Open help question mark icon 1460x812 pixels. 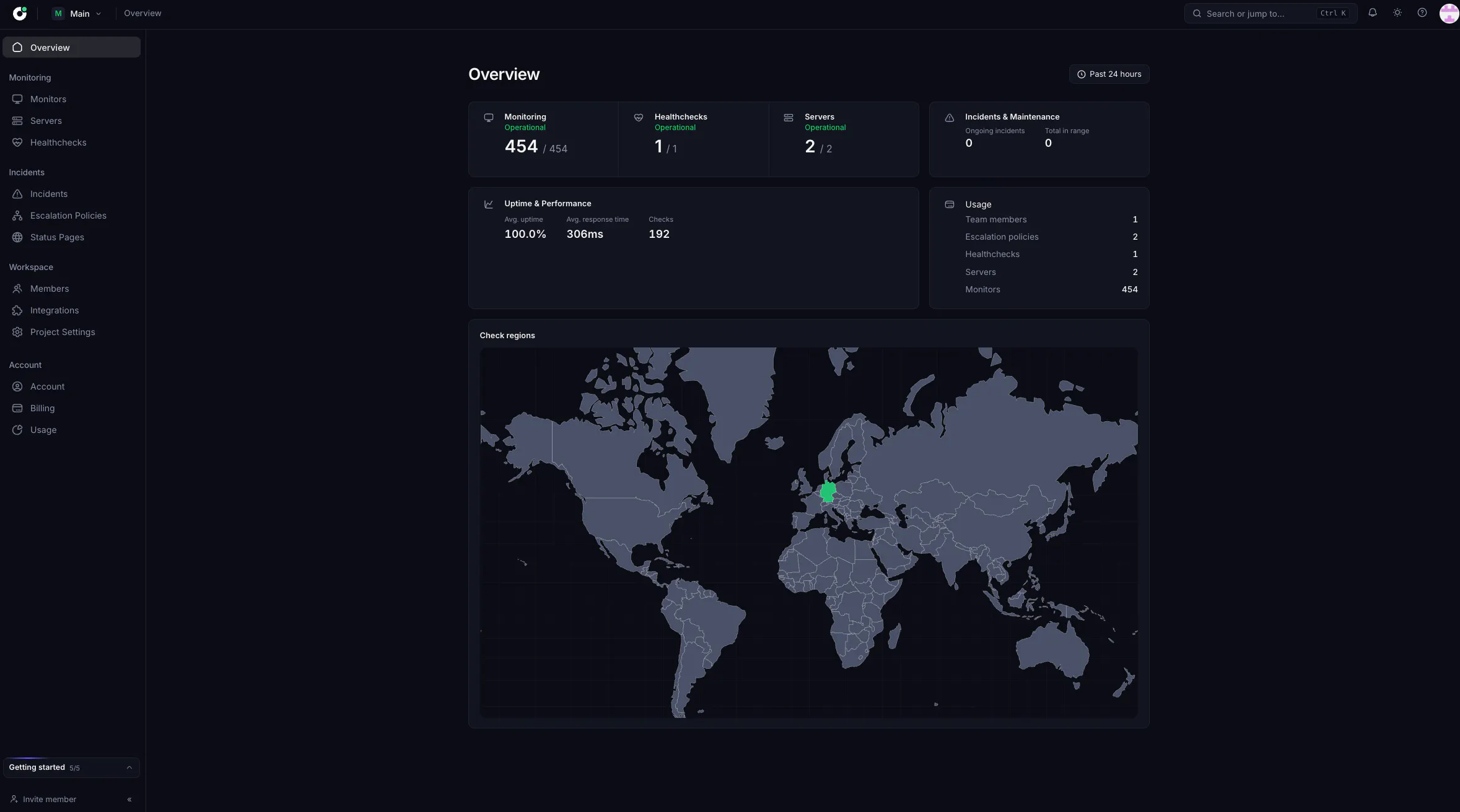(1422, 13)
